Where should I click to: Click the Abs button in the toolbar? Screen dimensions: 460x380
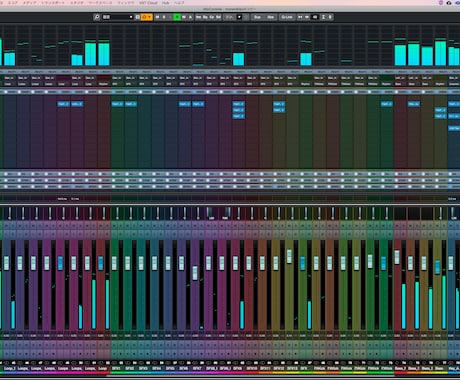pos(270,17)
